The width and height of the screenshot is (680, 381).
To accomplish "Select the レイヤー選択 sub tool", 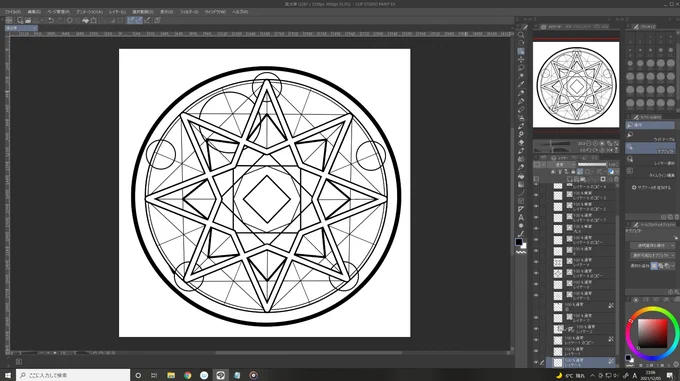I will pyautogui.click(x=650, y=160).
